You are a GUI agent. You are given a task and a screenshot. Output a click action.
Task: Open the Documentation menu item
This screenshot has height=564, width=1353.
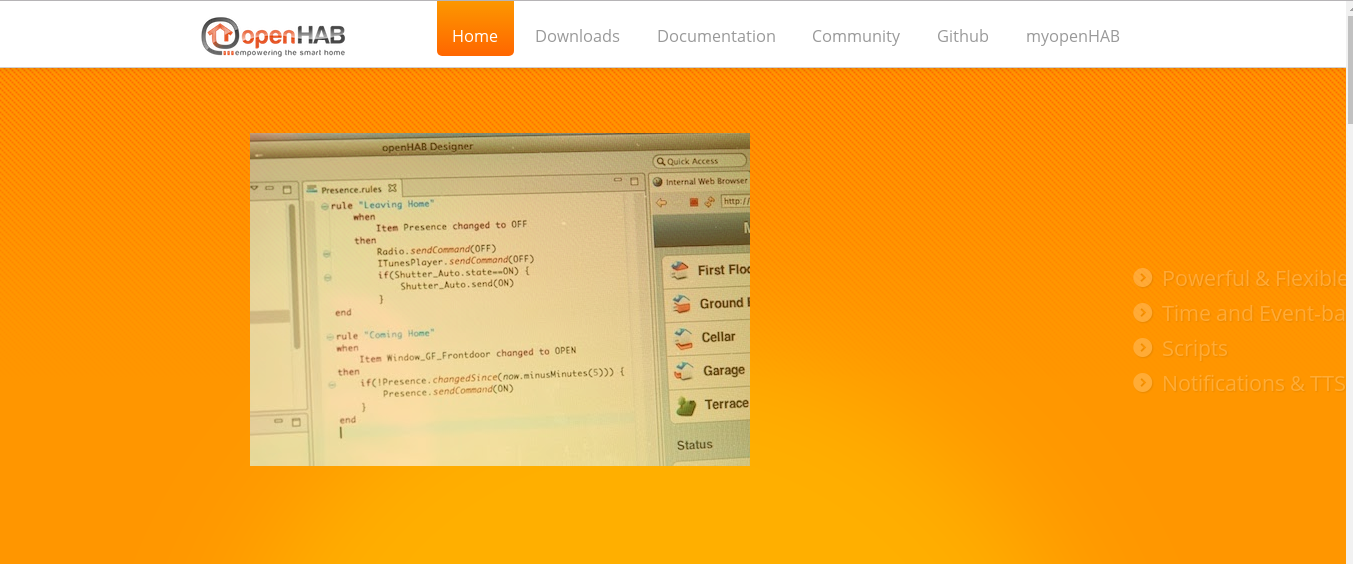[716, 36]
